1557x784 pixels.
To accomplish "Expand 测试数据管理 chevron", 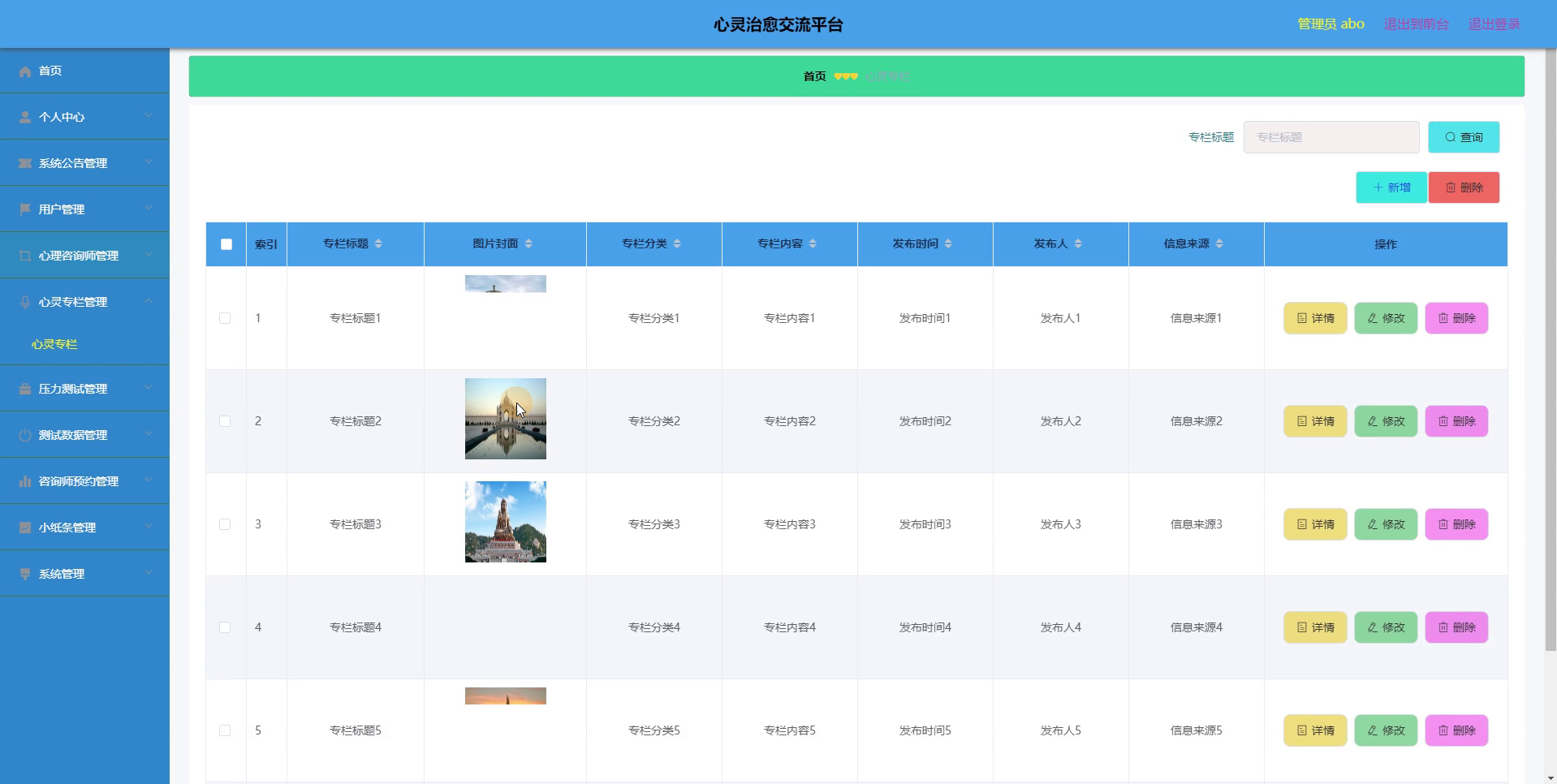I will 149,434.
